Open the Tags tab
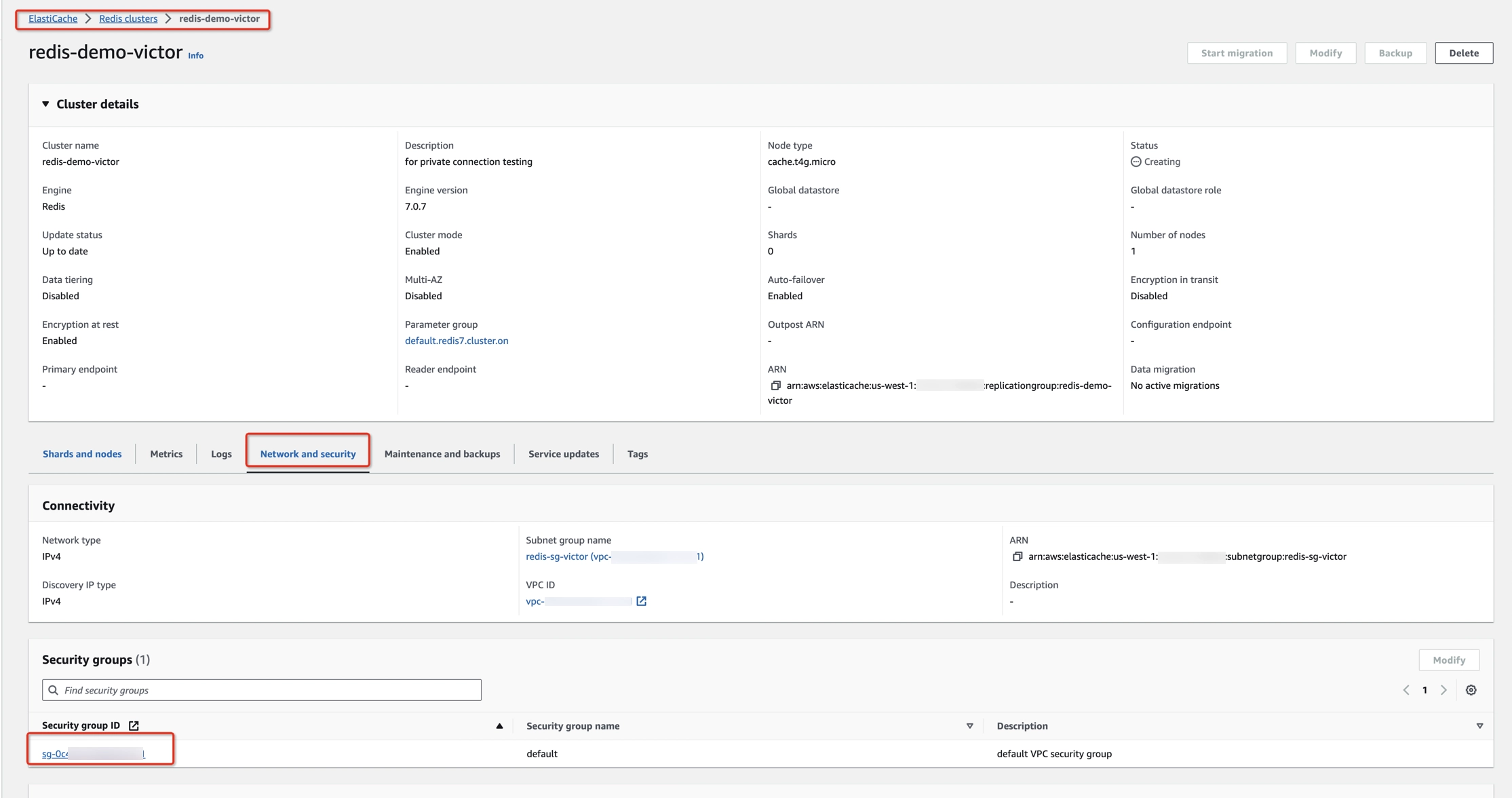This screenshot has height=798, width=1512. click(638, 454)
